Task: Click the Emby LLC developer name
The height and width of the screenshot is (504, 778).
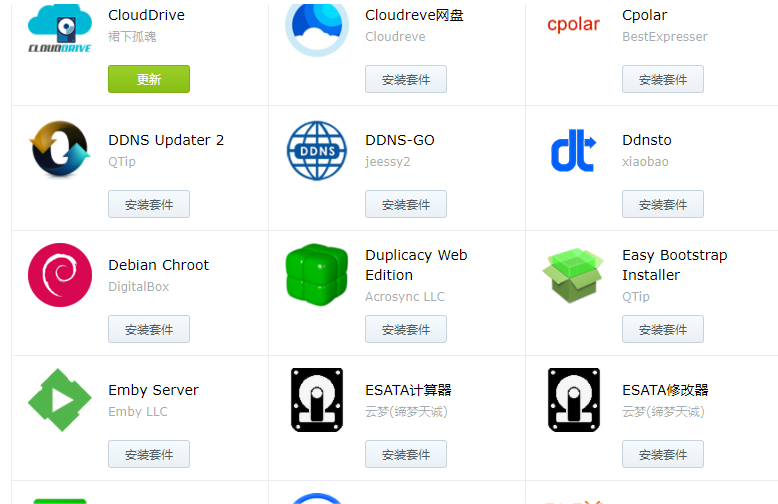Action: coord(137,412)
